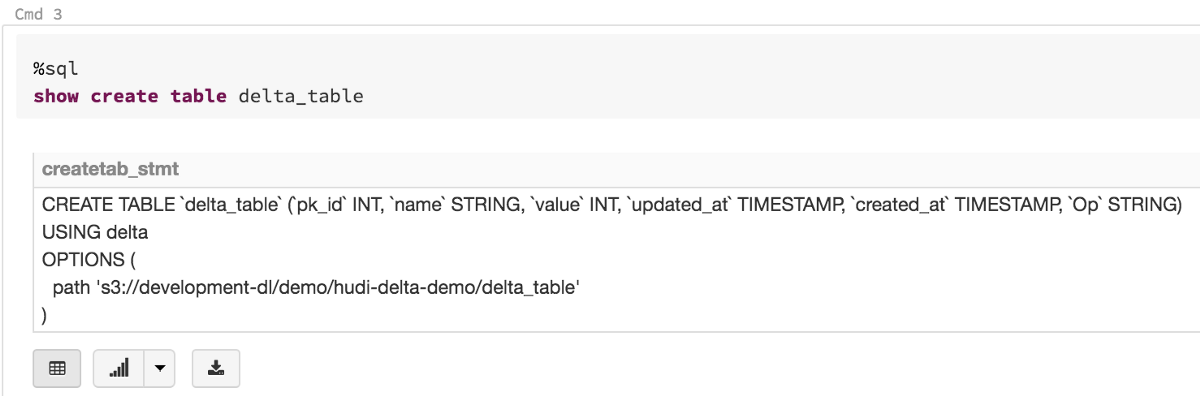Click delta_table in the SQL command

click(301, 97)
